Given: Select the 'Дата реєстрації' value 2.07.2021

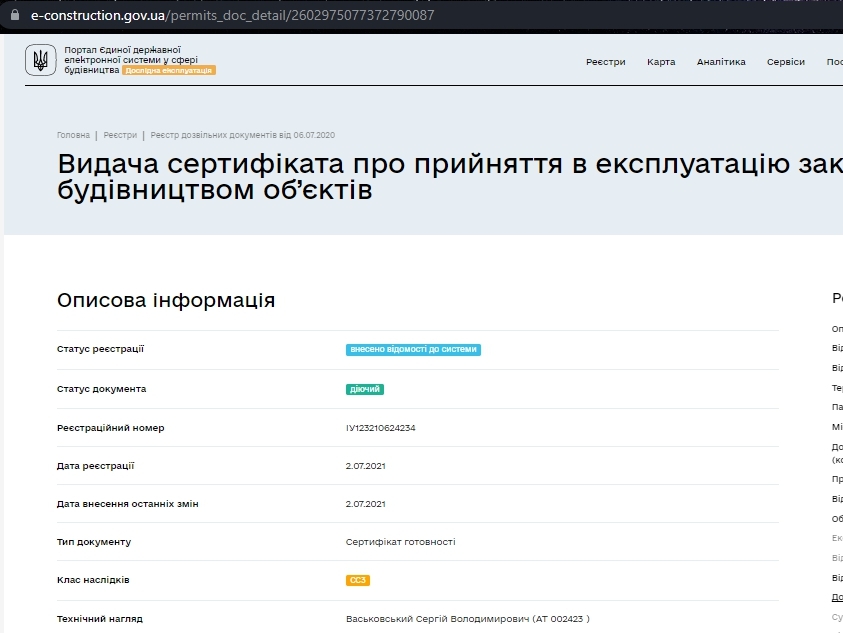Looking at the screenshot, I should pos(366,466).
